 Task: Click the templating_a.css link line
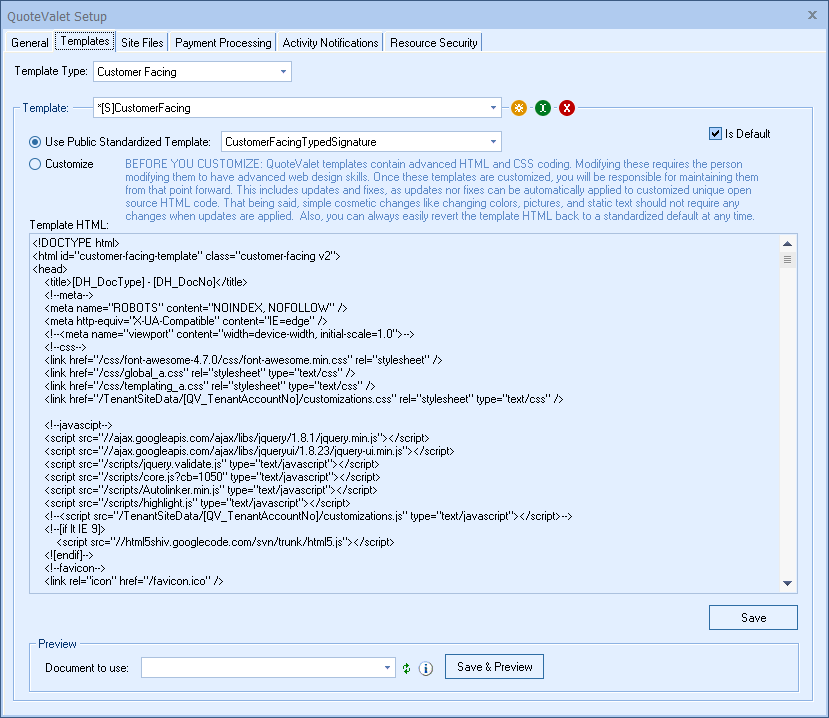(x=210, y=386)
